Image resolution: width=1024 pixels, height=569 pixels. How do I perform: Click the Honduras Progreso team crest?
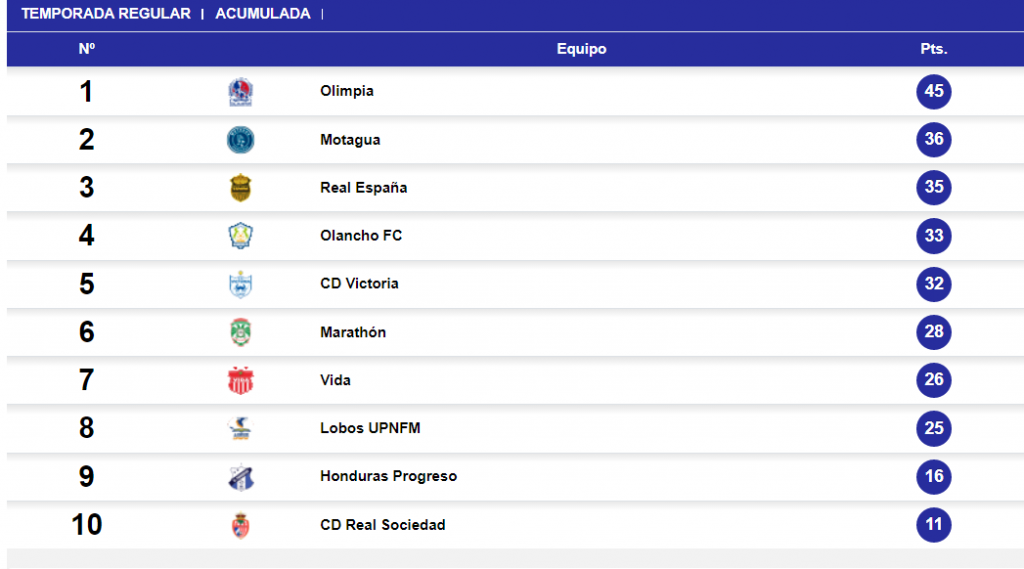click(x=240, y=477)
